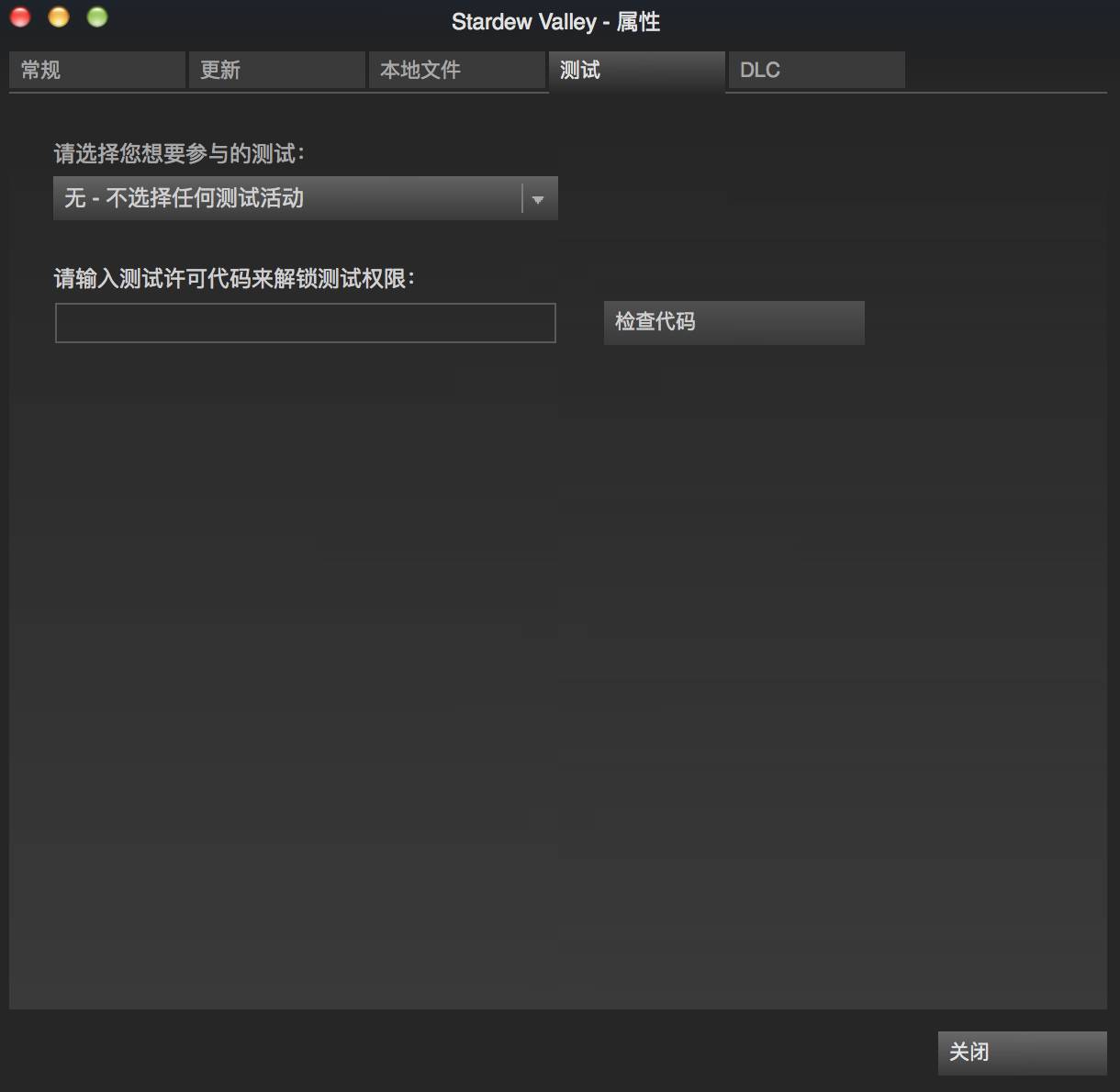This screenshot has height=1092, width=1120.
Task: Minimize the window using the yellow button
Action: point(59,17)
